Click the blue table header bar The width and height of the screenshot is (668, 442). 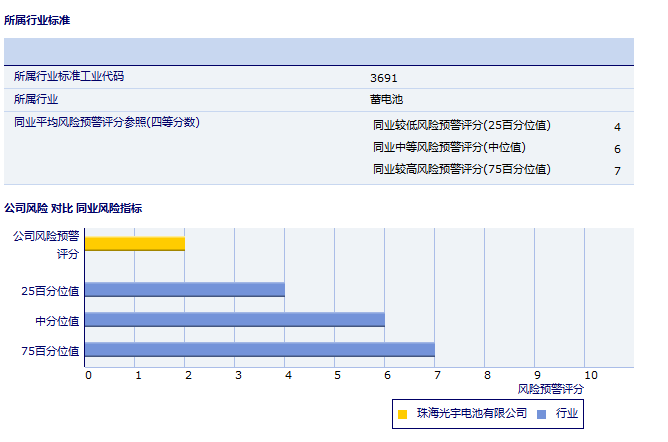pos(319,51)
